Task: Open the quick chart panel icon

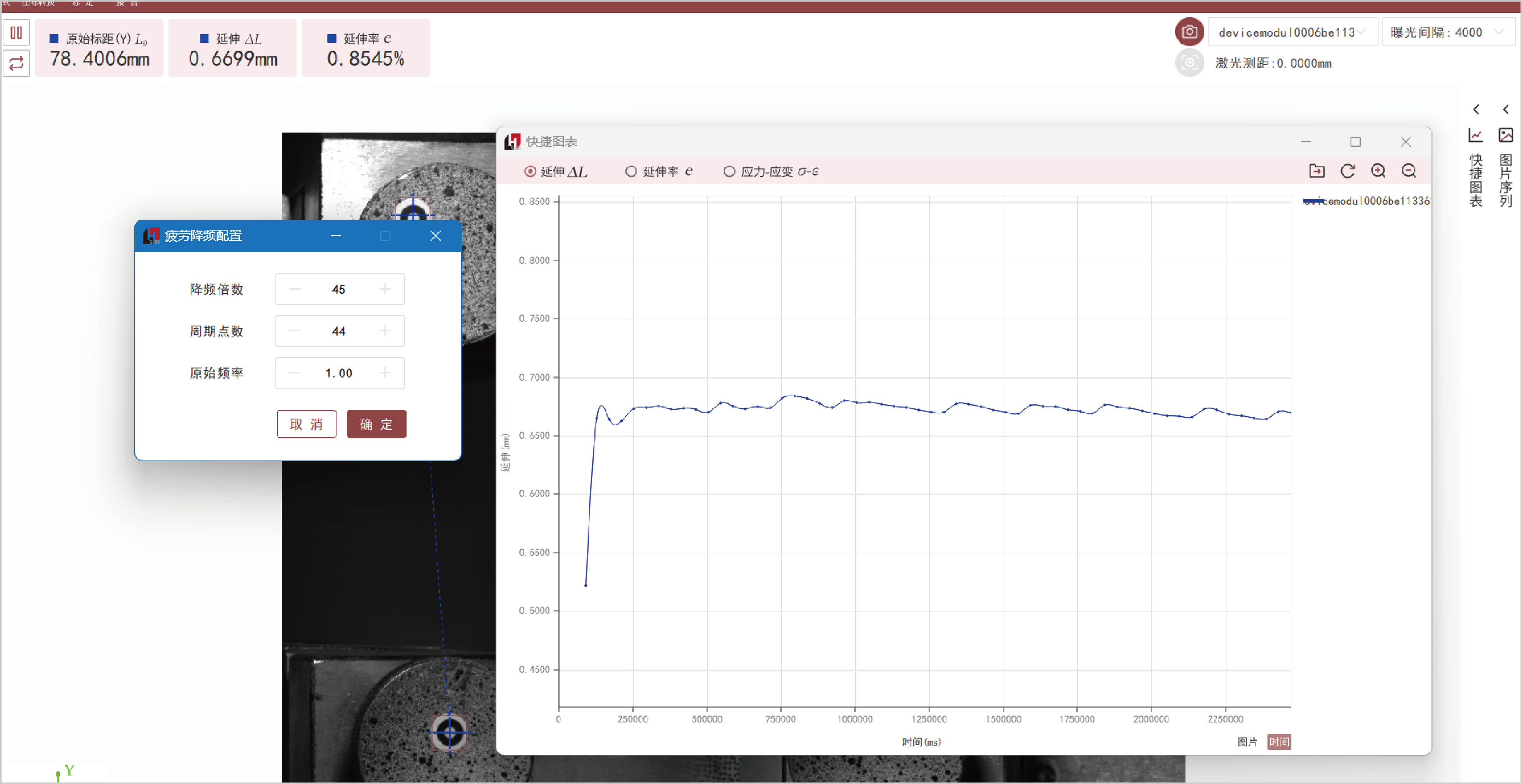Action: tap(1476, 135)
